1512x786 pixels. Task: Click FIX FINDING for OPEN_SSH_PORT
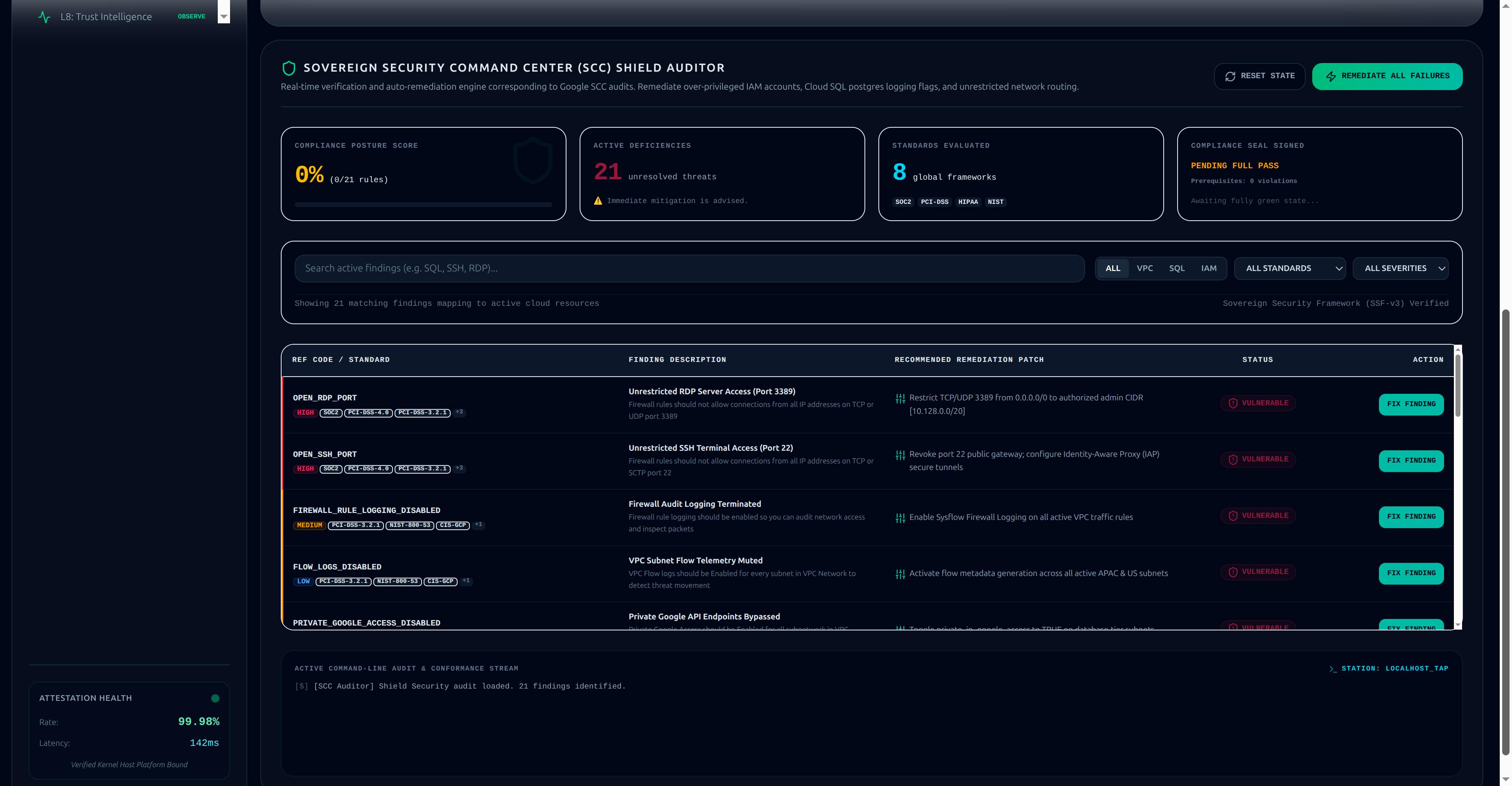[x=1410, y=461]
